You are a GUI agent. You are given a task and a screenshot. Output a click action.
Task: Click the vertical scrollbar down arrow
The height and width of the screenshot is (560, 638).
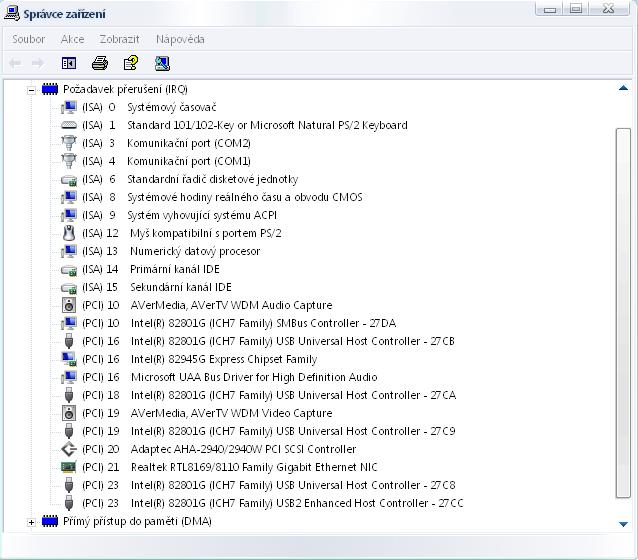(x=624, y=521)
